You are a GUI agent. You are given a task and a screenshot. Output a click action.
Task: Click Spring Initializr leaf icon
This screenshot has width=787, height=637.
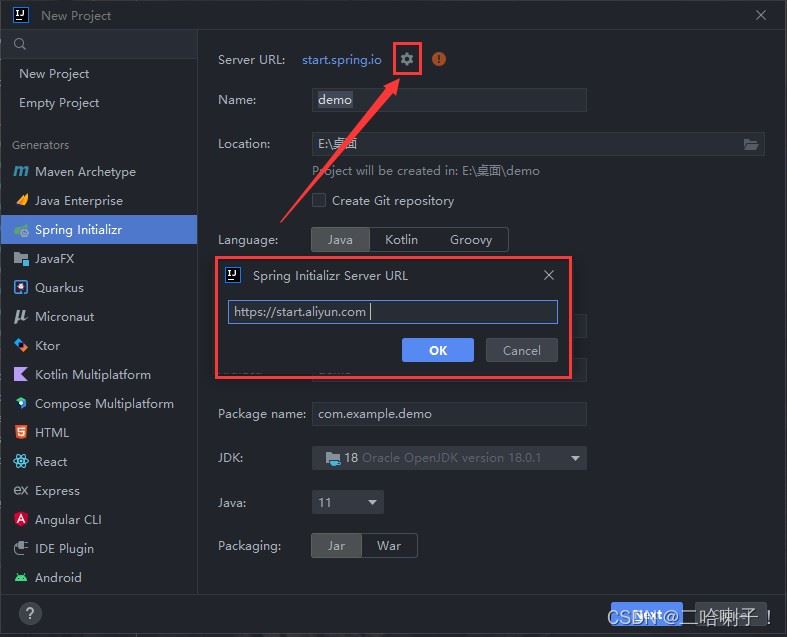tap(21, 230)
